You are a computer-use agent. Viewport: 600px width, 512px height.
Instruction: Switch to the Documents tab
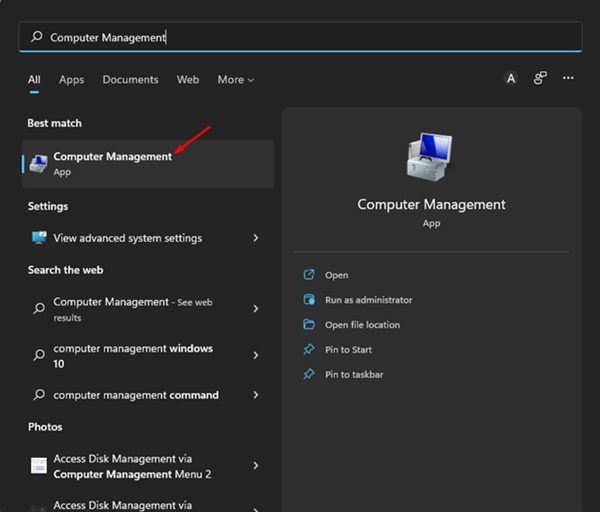(x=130, y=80)
